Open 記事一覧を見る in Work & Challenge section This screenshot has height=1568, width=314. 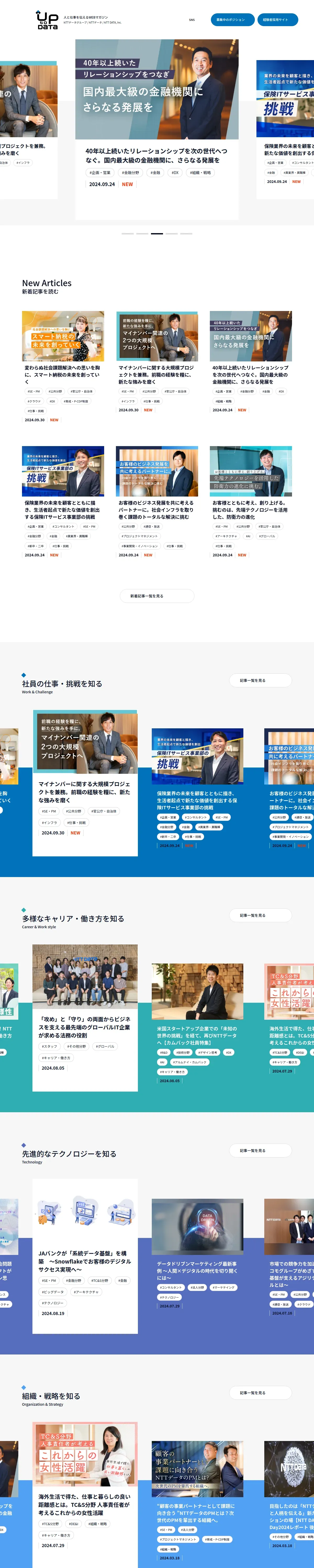tap(261, 681)
